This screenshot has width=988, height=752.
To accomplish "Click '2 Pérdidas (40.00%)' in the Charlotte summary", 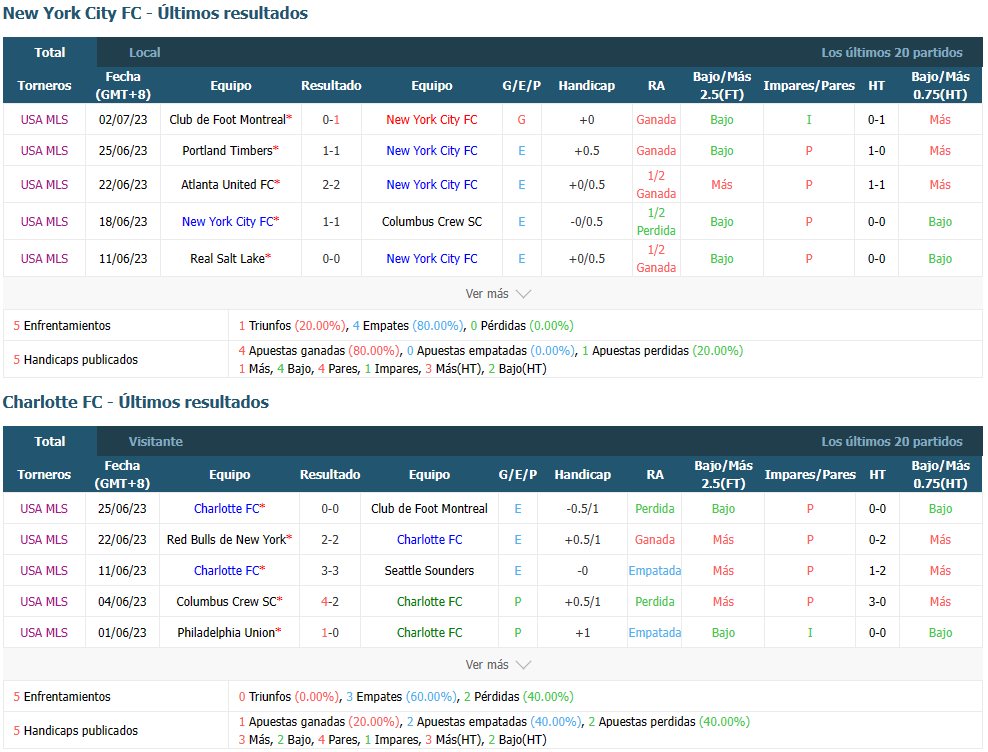I will pyautogui.click(x=519, y=697).
